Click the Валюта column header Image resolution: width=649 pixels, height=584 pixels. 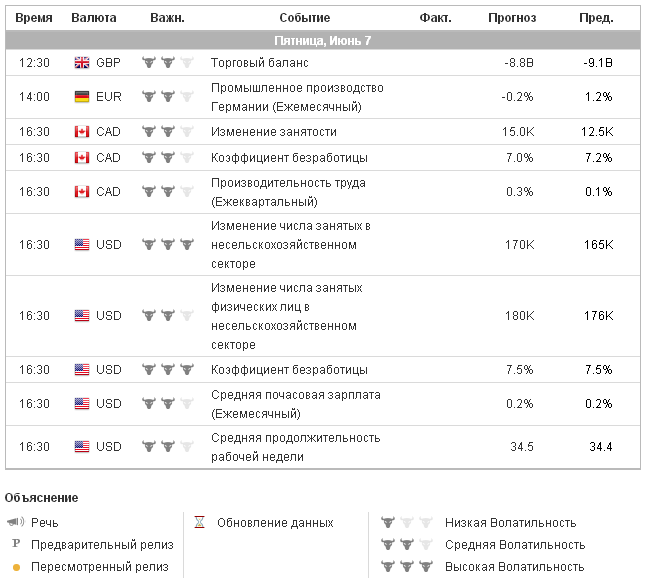(x=94, y=18)
